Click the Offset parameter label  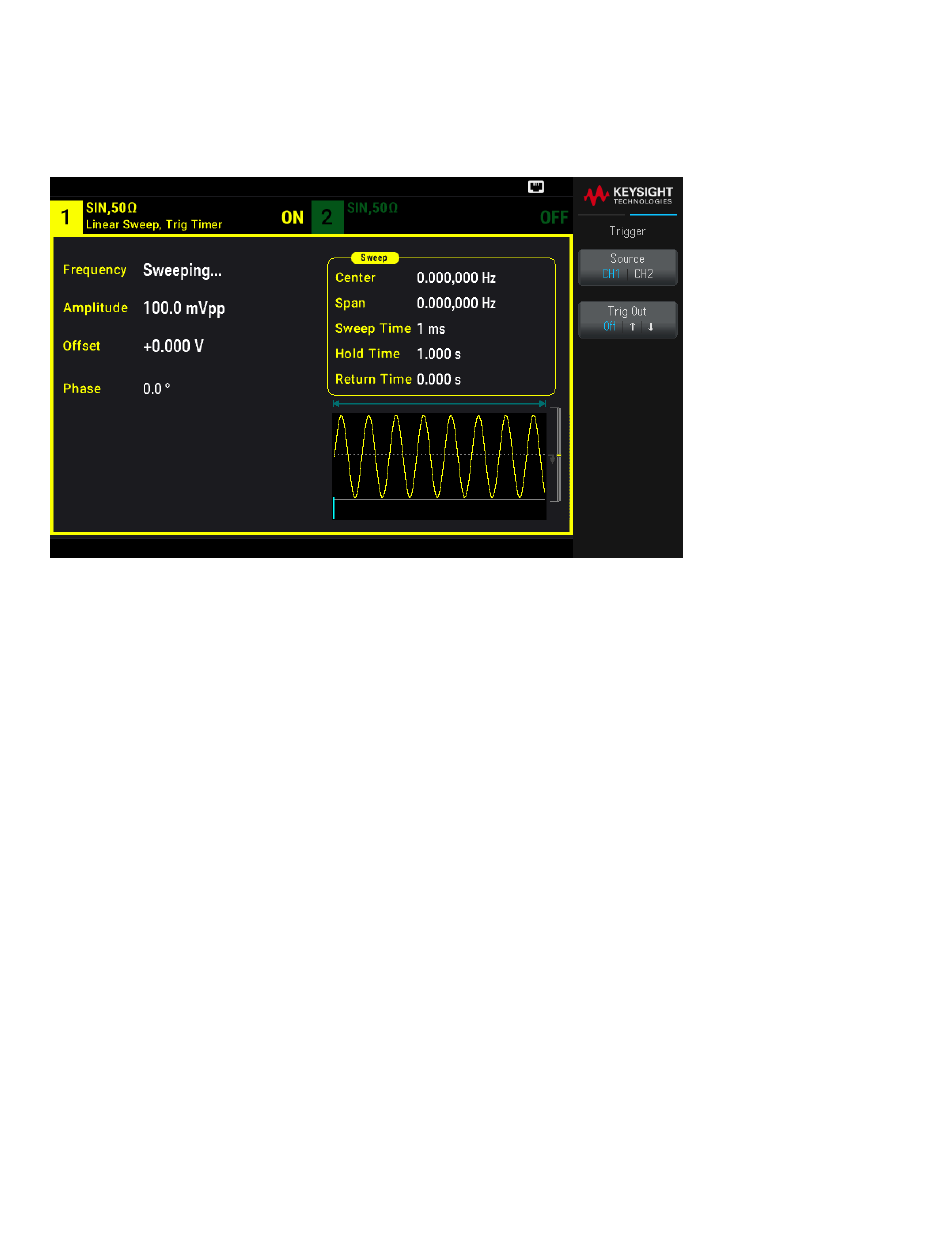82,346
